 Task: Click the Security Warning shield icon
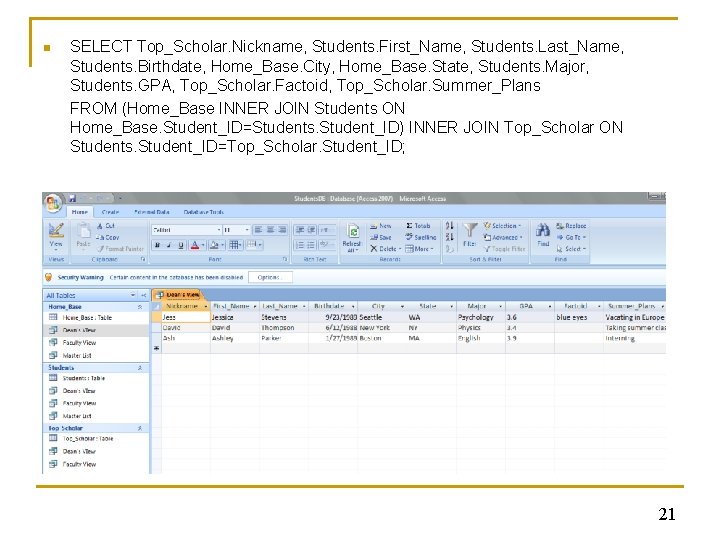click(x=48, y=277)
